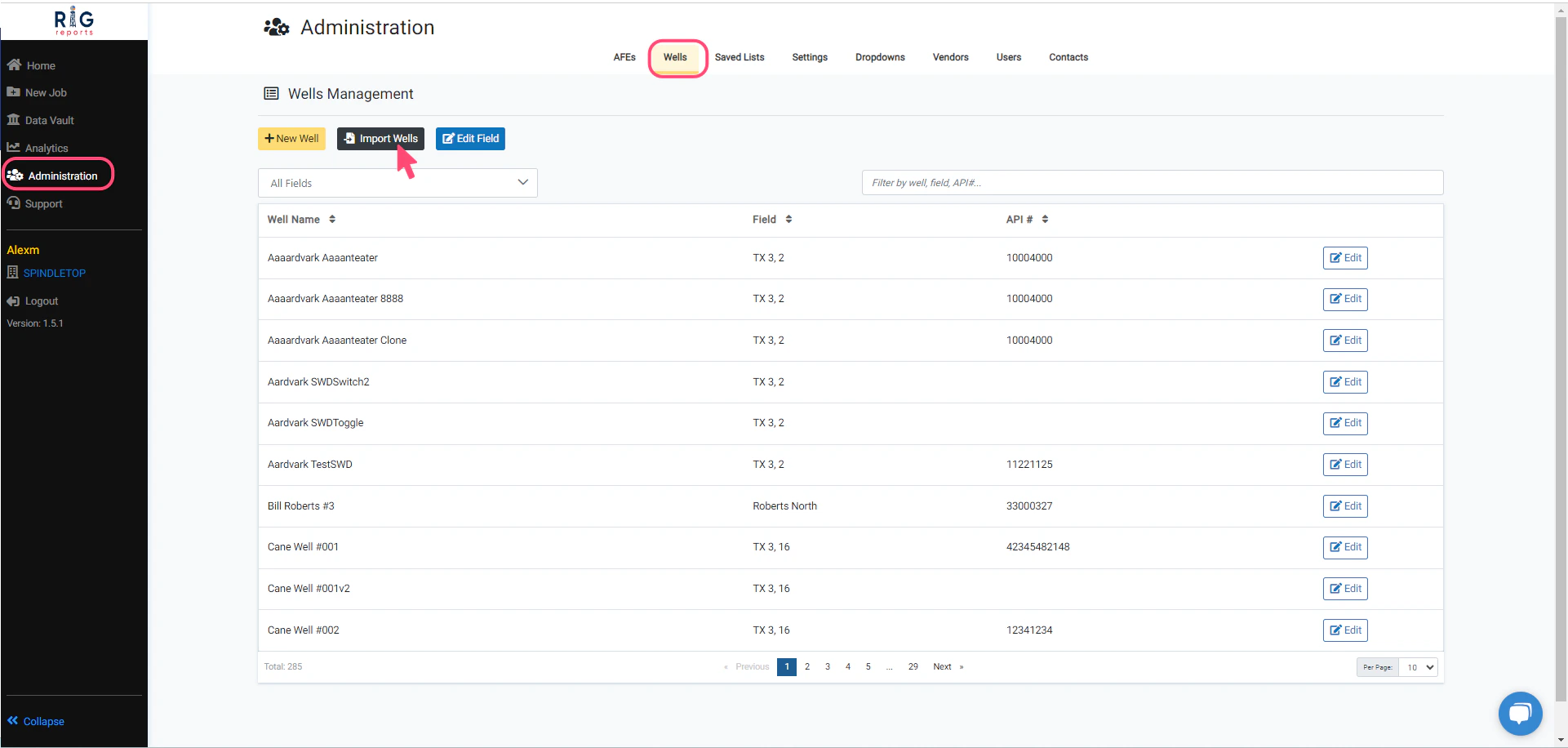Switch to the Users tab
The height and width of the screenshot is (748, 1568).
[x=1009, y=57]
